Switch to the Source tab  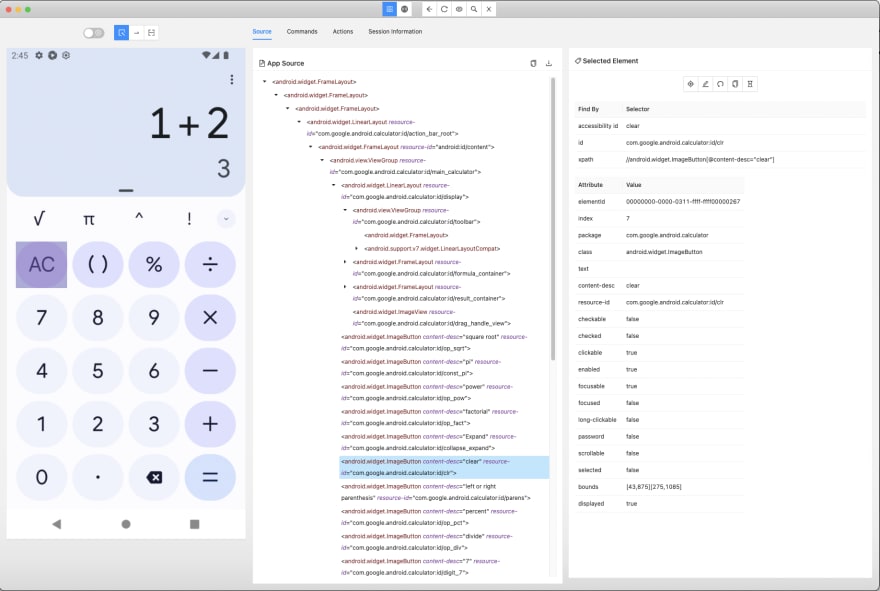coord(262,31)
